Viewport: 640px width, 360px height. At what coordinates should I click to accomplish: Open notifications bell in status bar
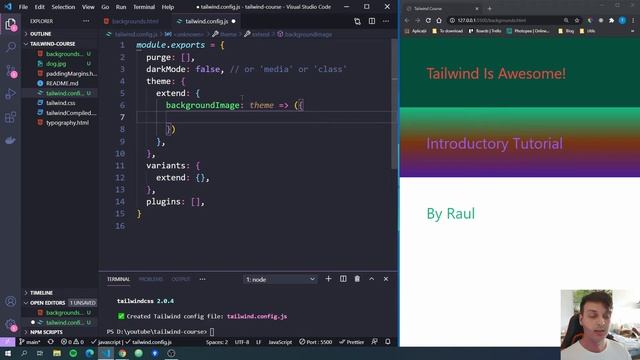388,342
